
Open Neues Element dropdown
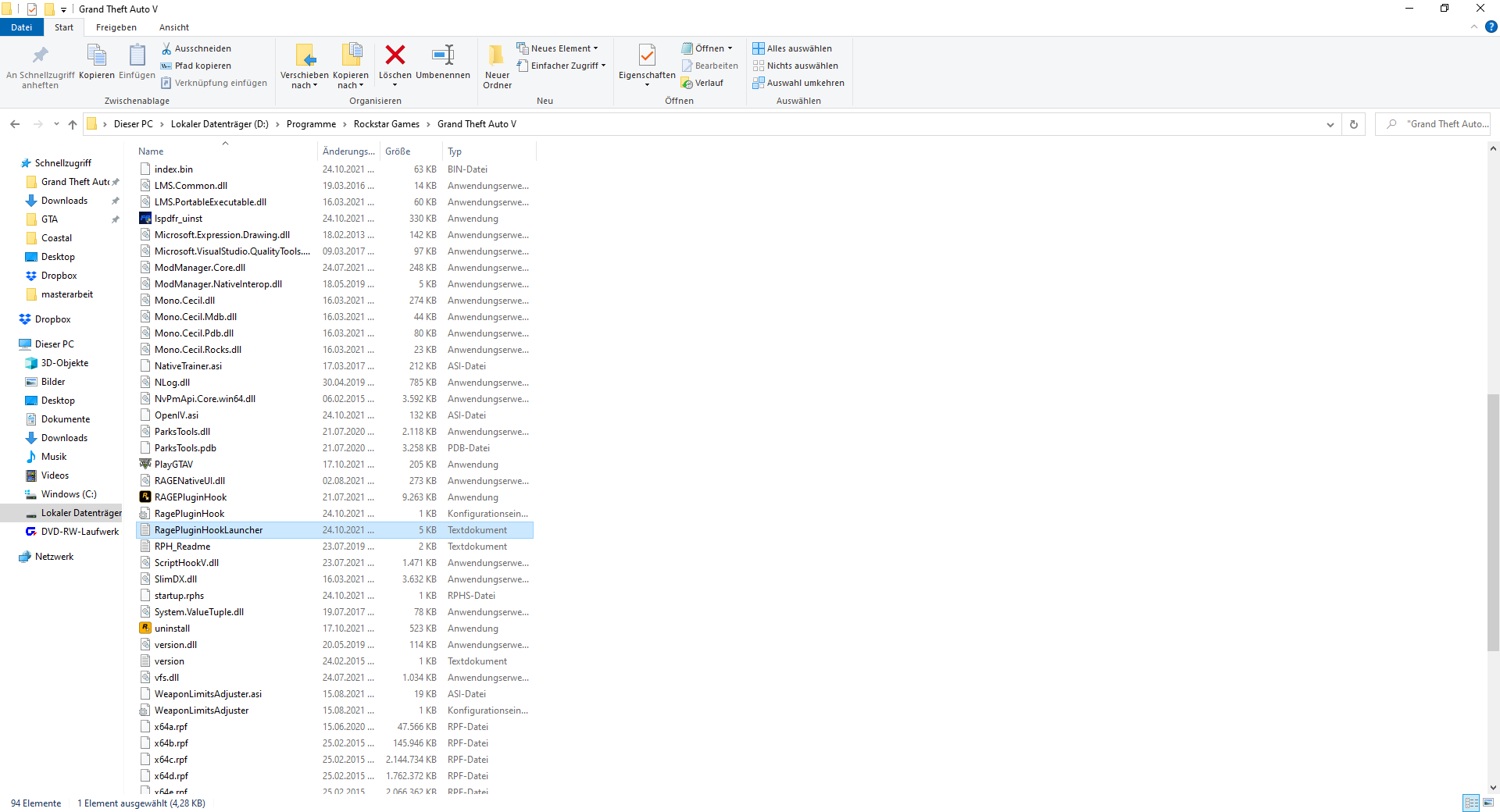[x=557, y=48]
